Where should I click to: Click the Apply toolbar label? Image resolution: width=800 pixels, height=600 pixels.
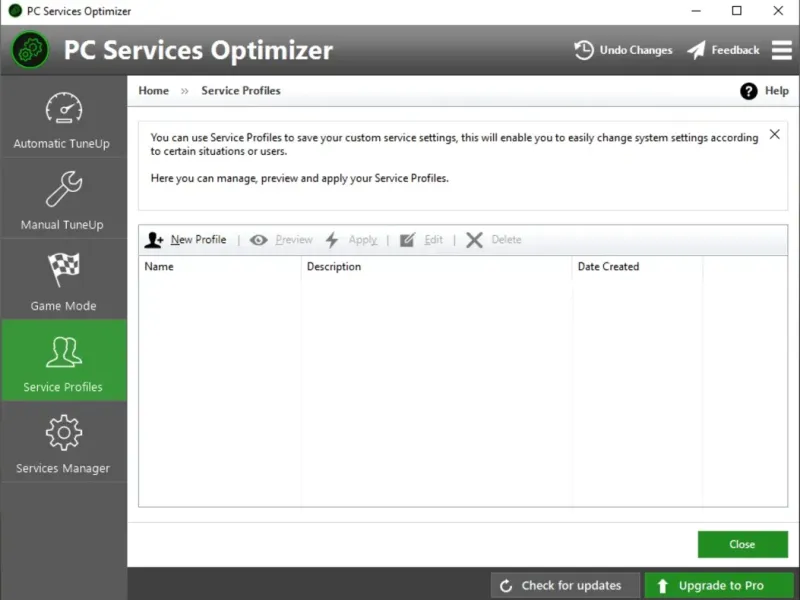[363, 240]
